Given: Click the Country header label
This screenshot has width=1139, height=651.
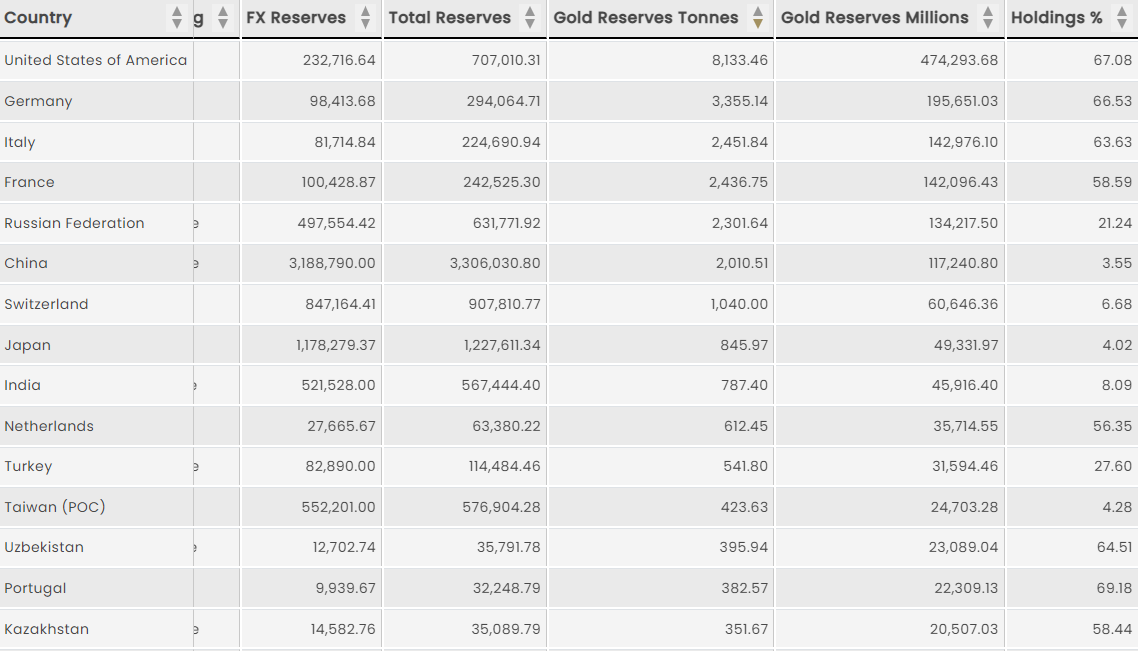Looking at the screenshot, I should click(x=38, y=17).
